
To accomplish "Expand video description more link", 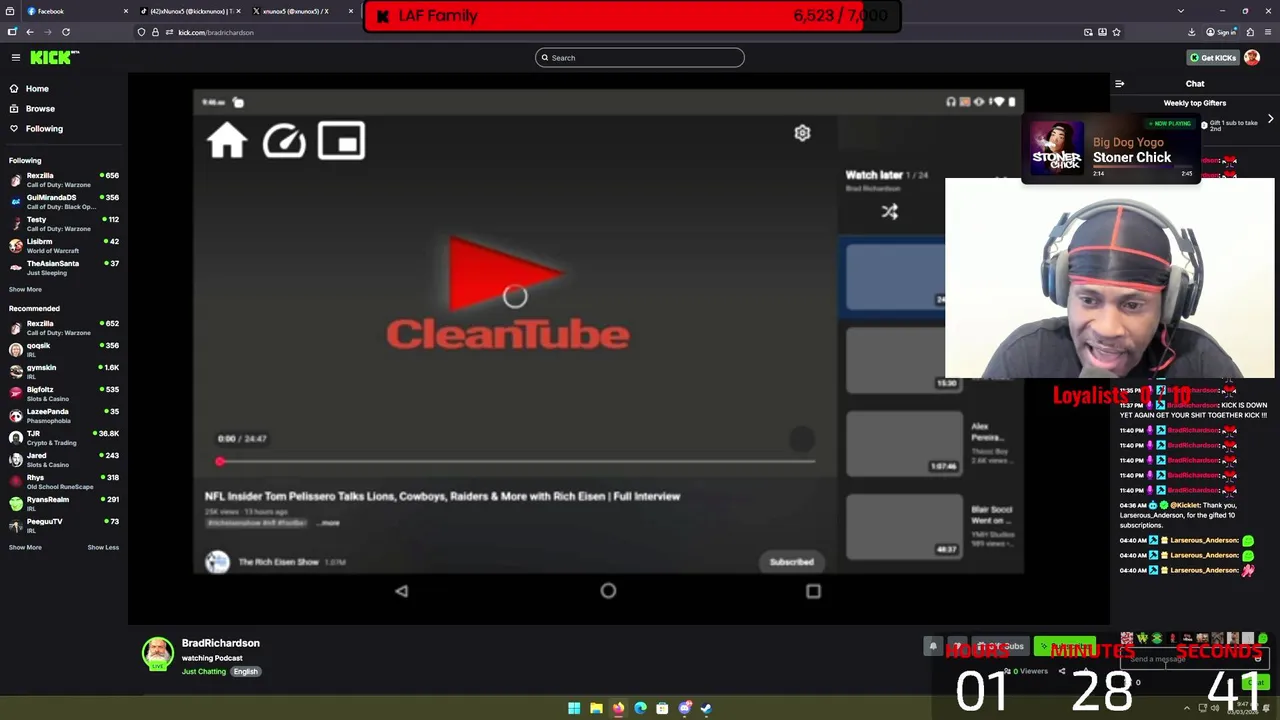I will click(x=329, y=523).
